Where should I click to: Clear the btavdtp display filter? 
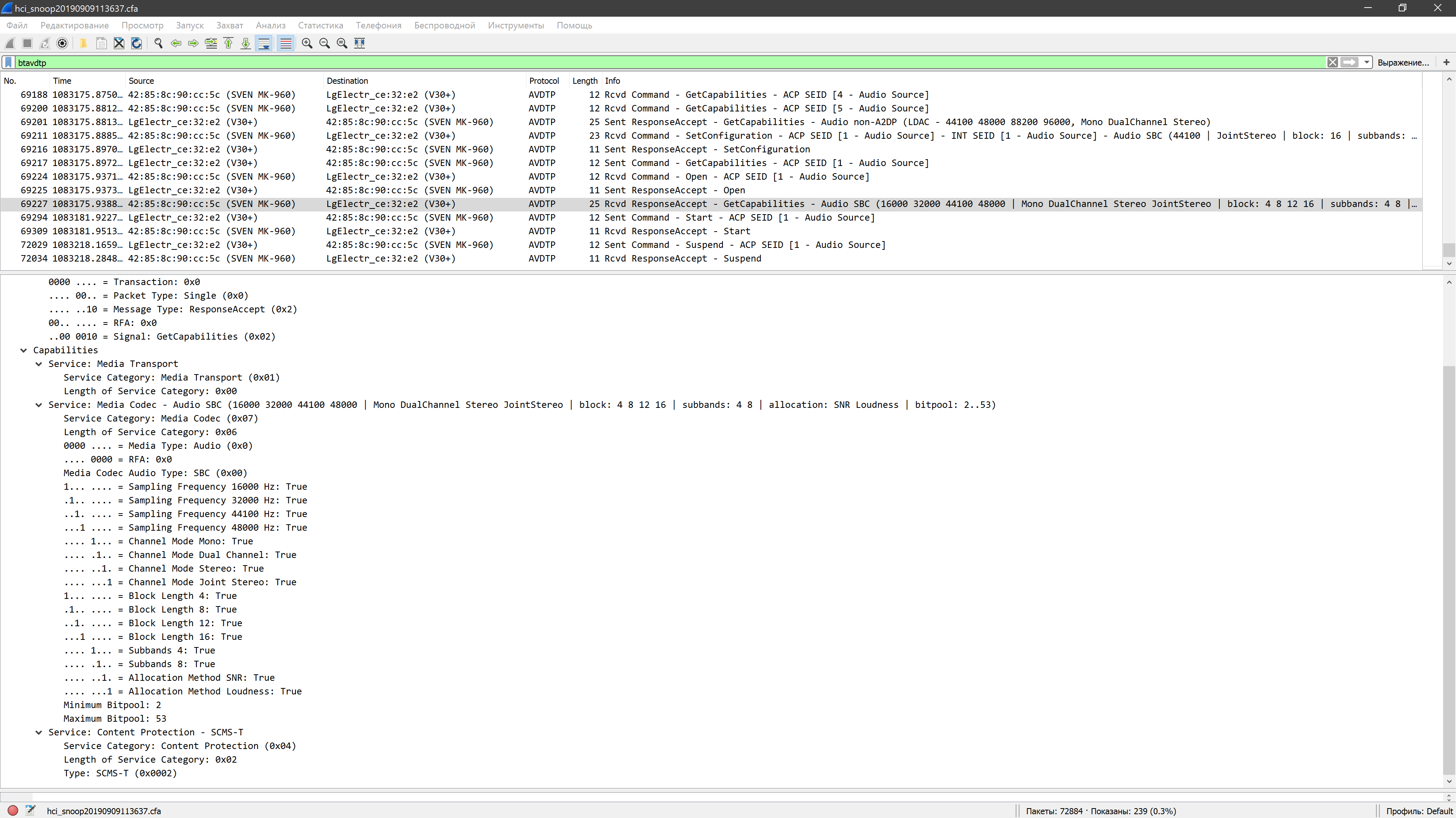1332,62
